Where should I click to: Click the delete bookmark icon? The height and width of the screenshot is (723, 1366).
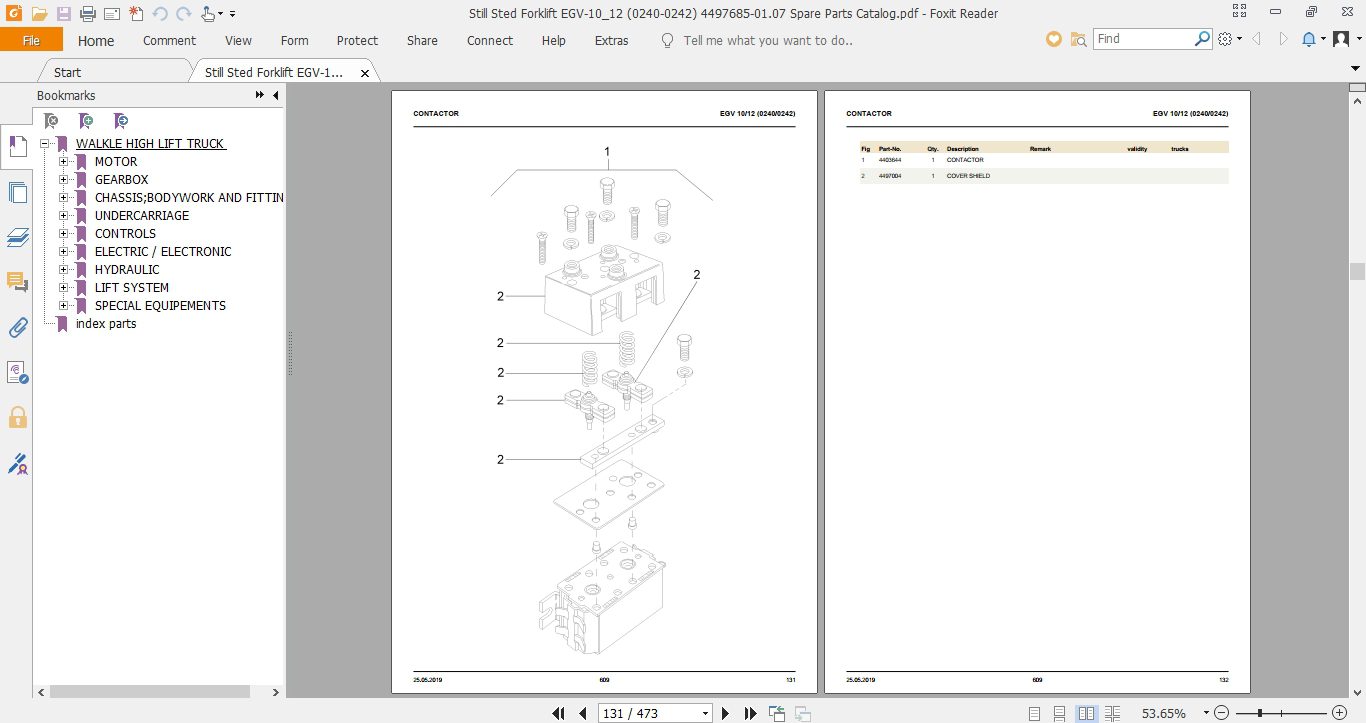pyautogui.click(x=52, y=121)
